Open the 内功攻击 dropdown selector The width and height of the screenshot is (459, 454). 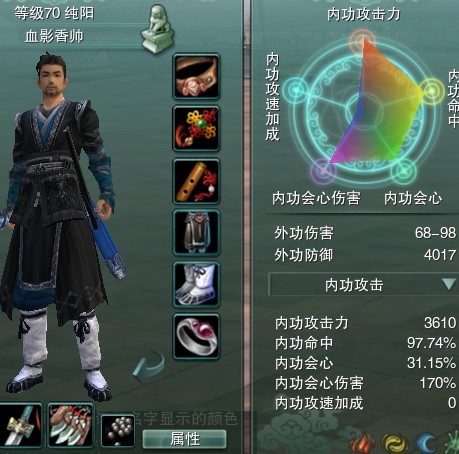click(363, 285)
